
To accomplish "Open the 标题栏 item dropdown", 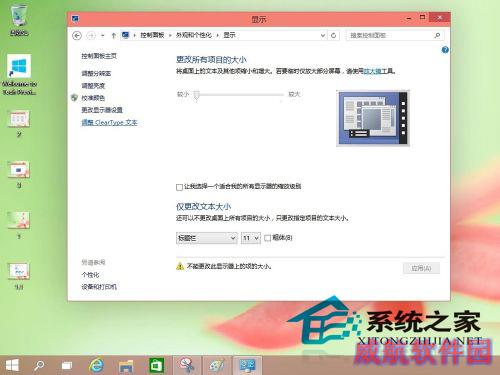I will click(207, 238).
